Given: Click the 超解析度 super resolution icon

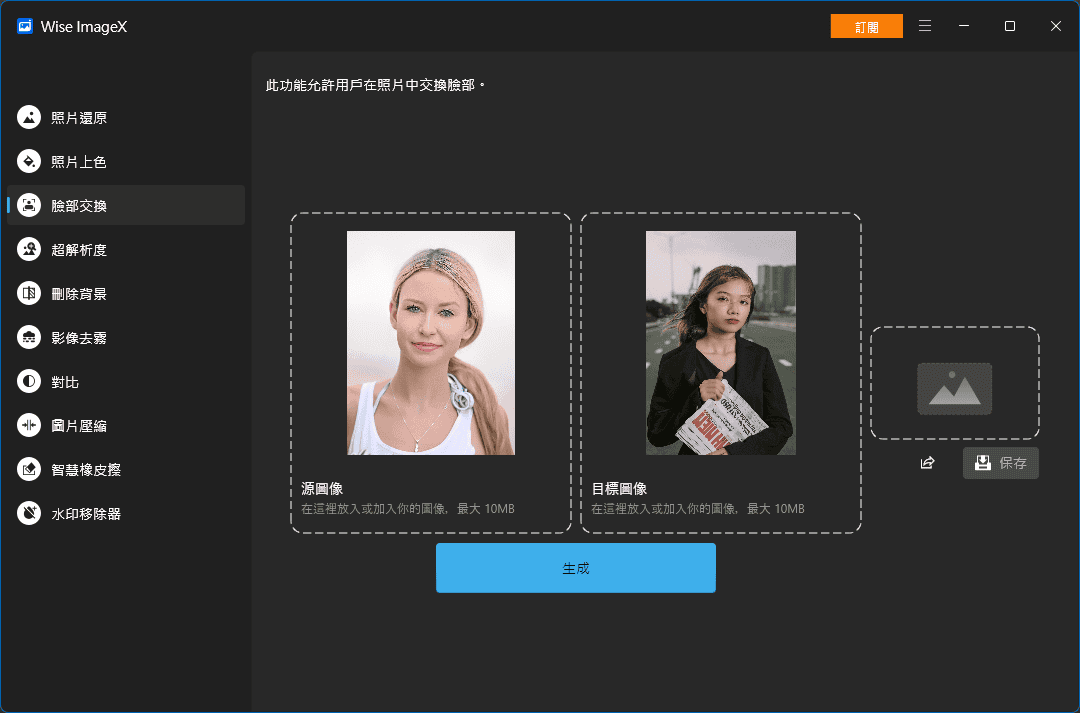Looking at the screenshot, I should coord(29,250).
